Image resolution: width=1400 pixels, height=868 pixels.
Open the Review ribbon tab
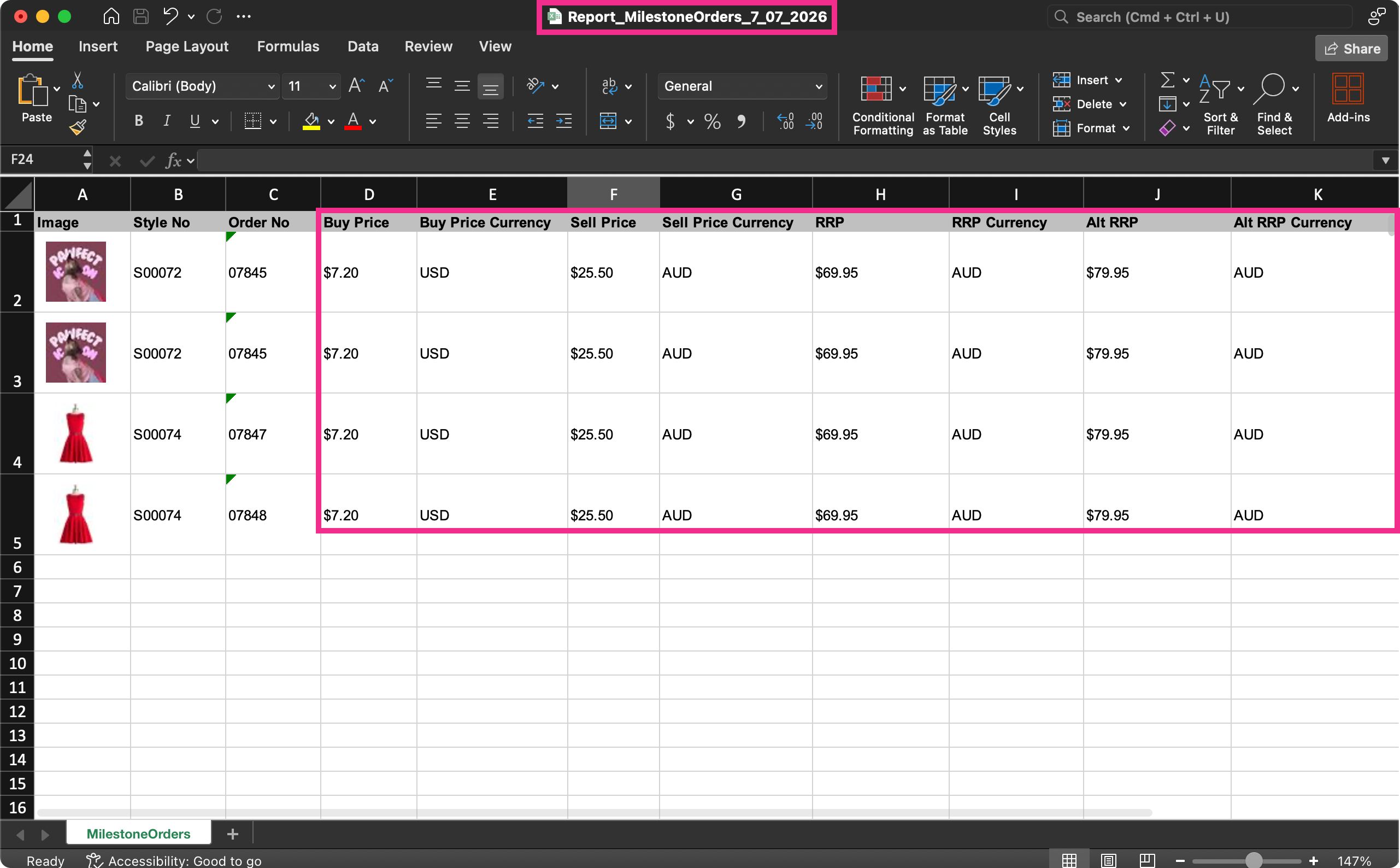click(x=428, y=46)
